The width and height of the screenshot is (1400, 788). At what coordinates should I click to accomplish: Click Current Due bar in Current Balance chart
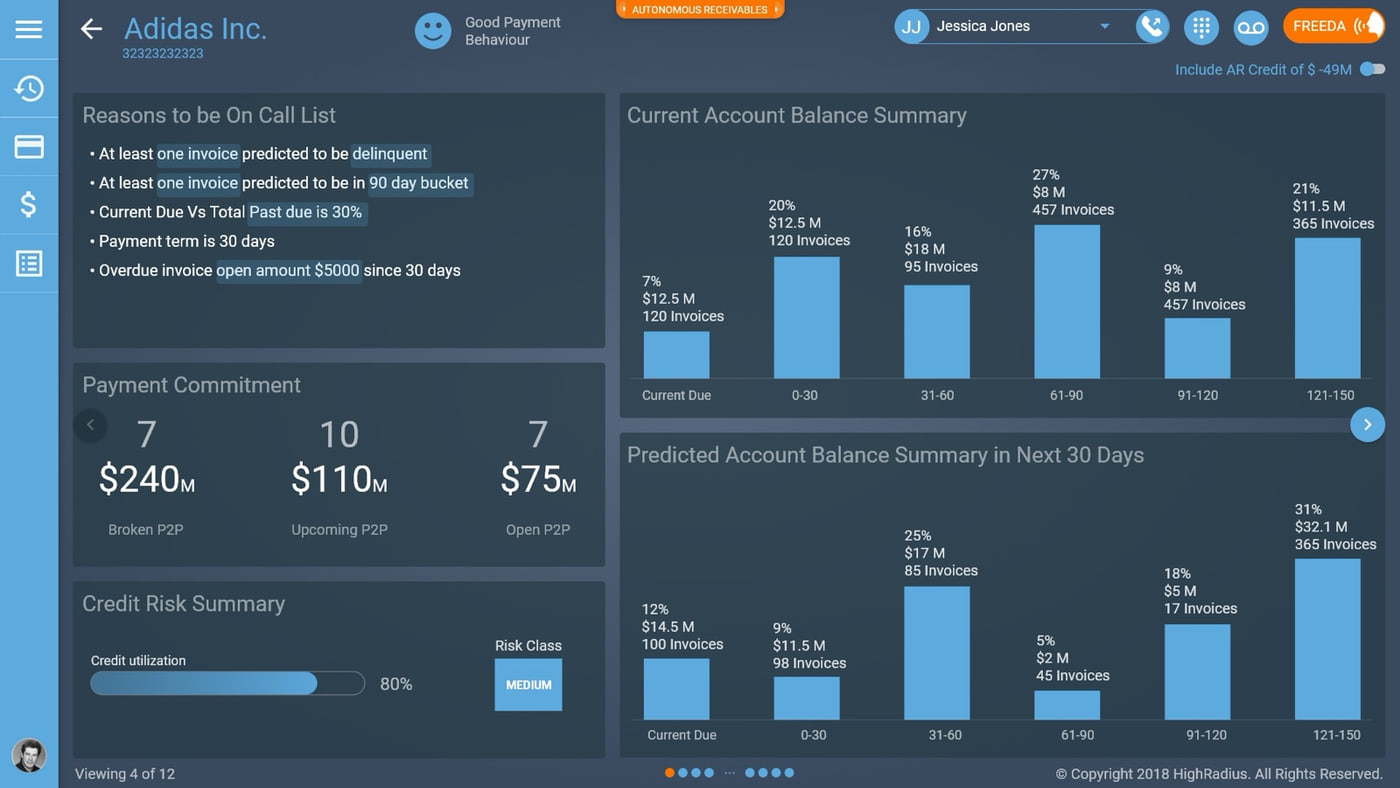[676, 355]
